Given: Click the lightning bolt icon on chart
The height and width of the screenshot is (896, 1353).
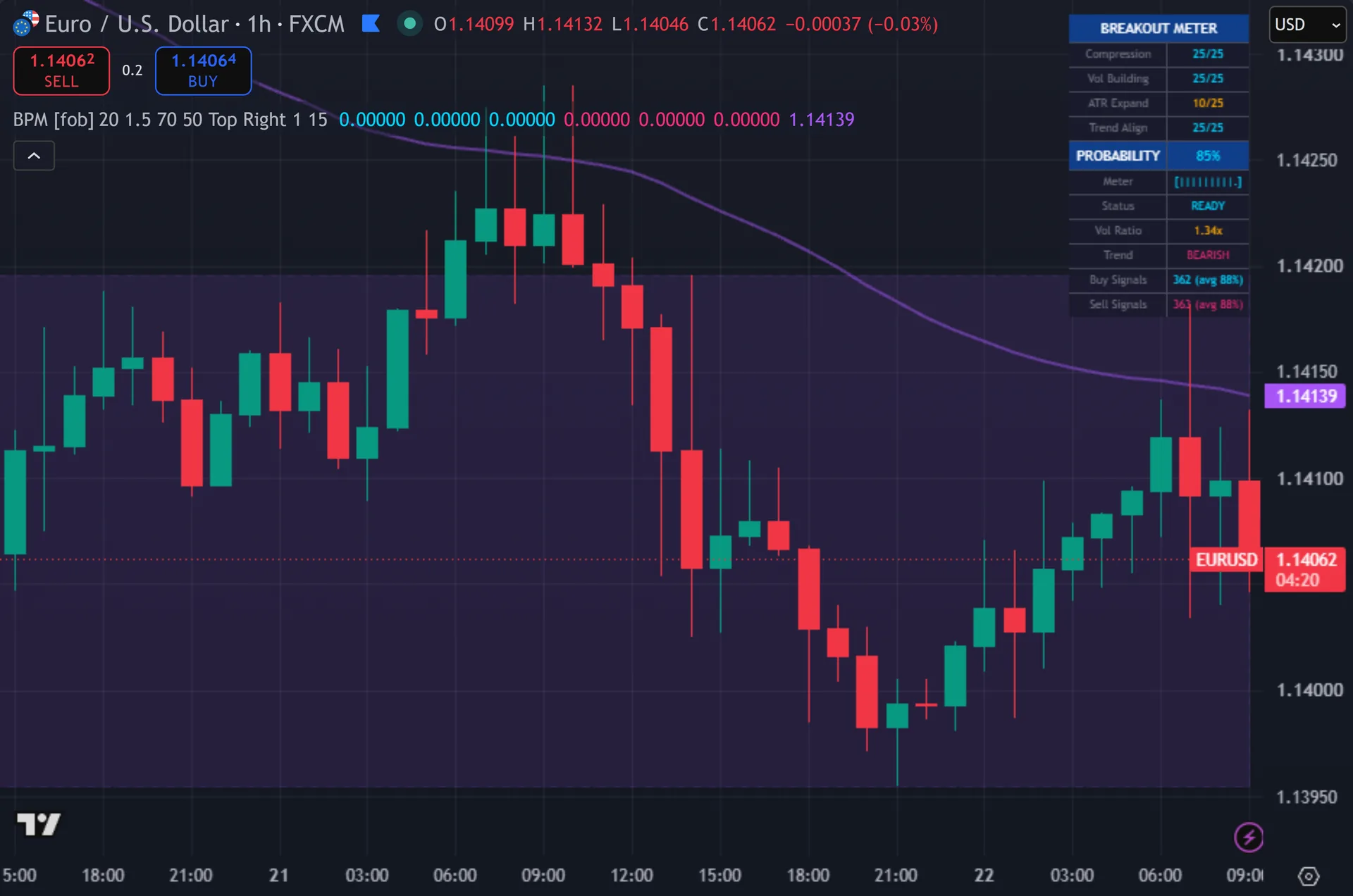Looking at the screenshot, I should pos(1249,838).
